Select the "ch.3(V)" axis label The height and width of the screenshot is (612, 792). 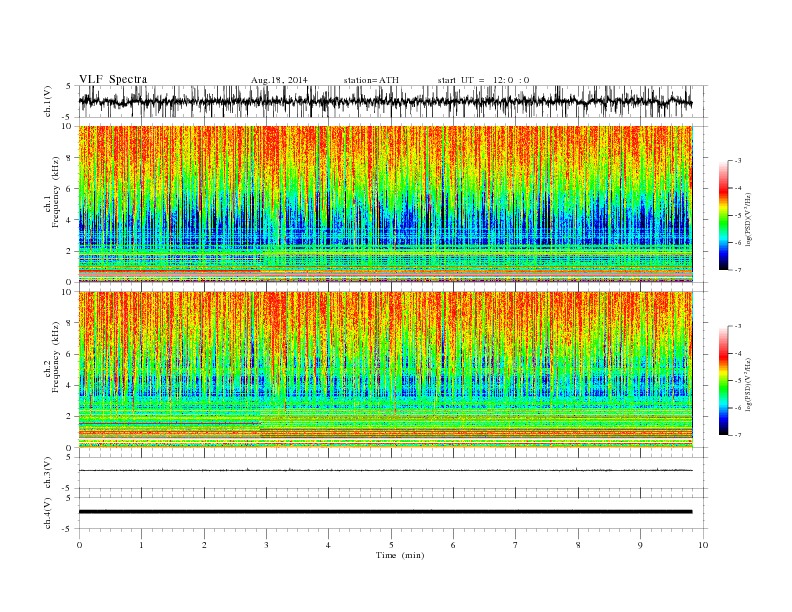pyautogui.click(x=48, y=473)
